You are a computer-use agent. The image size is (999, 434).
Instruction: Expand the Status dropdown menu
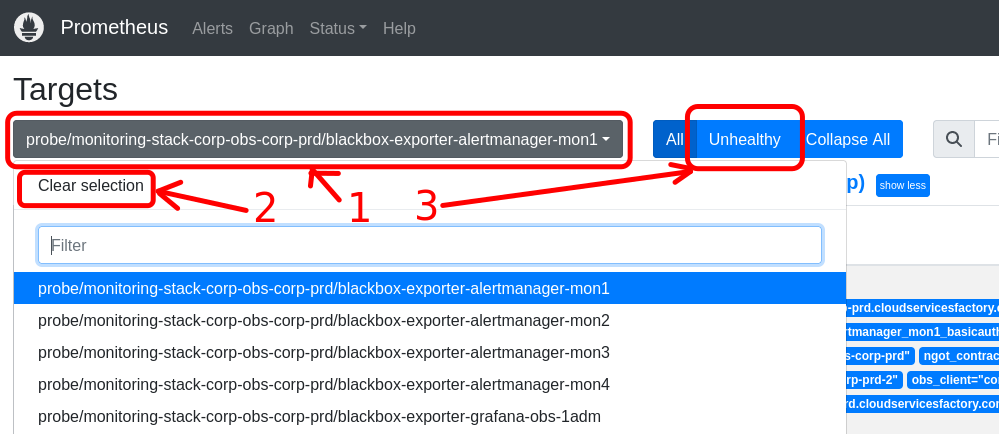pyautogui.click(x=338, y=28)
